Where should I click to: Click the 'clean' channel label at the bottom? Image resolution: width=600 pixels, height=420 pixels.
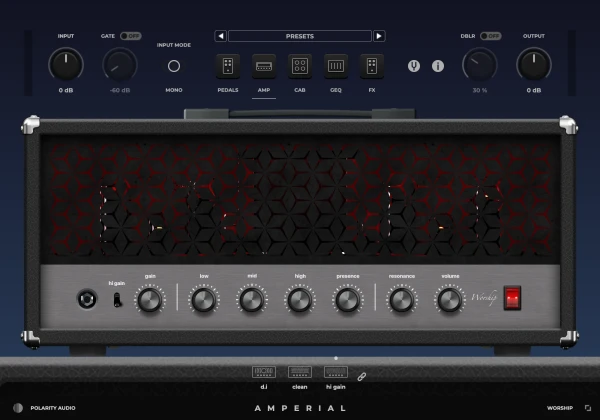pyautogui.click(x=300, y=387)
